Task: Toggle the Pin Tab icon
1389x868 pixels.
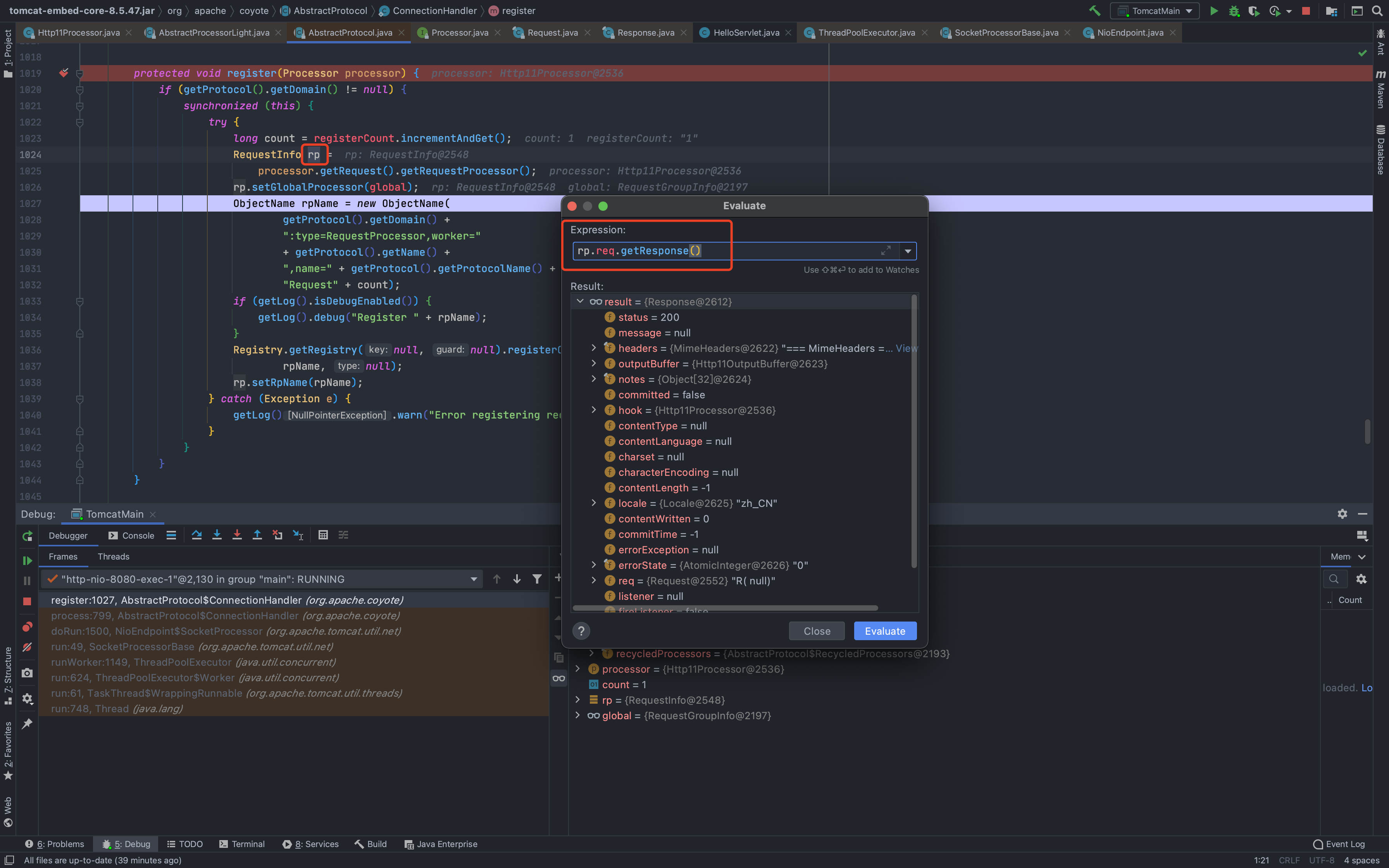Action: [x=27, y=724]
